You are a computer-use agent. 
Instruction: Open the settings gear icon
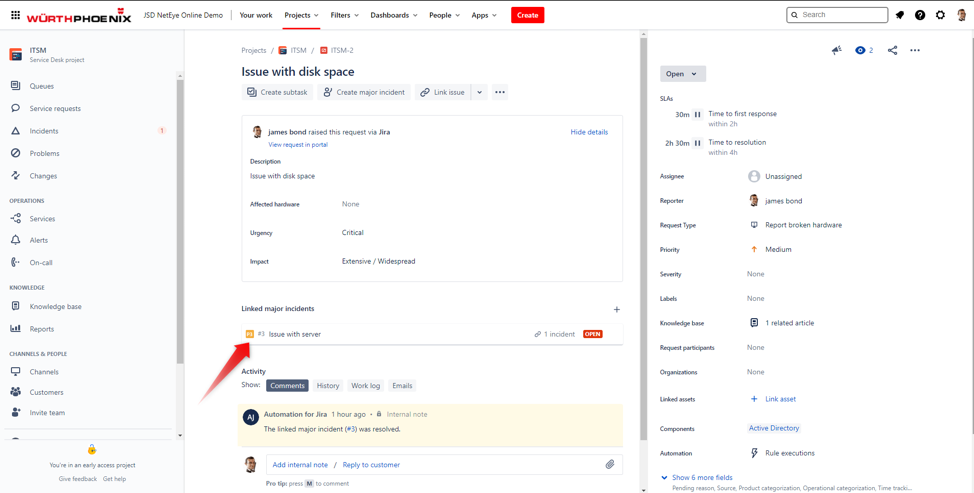point(940,15)
